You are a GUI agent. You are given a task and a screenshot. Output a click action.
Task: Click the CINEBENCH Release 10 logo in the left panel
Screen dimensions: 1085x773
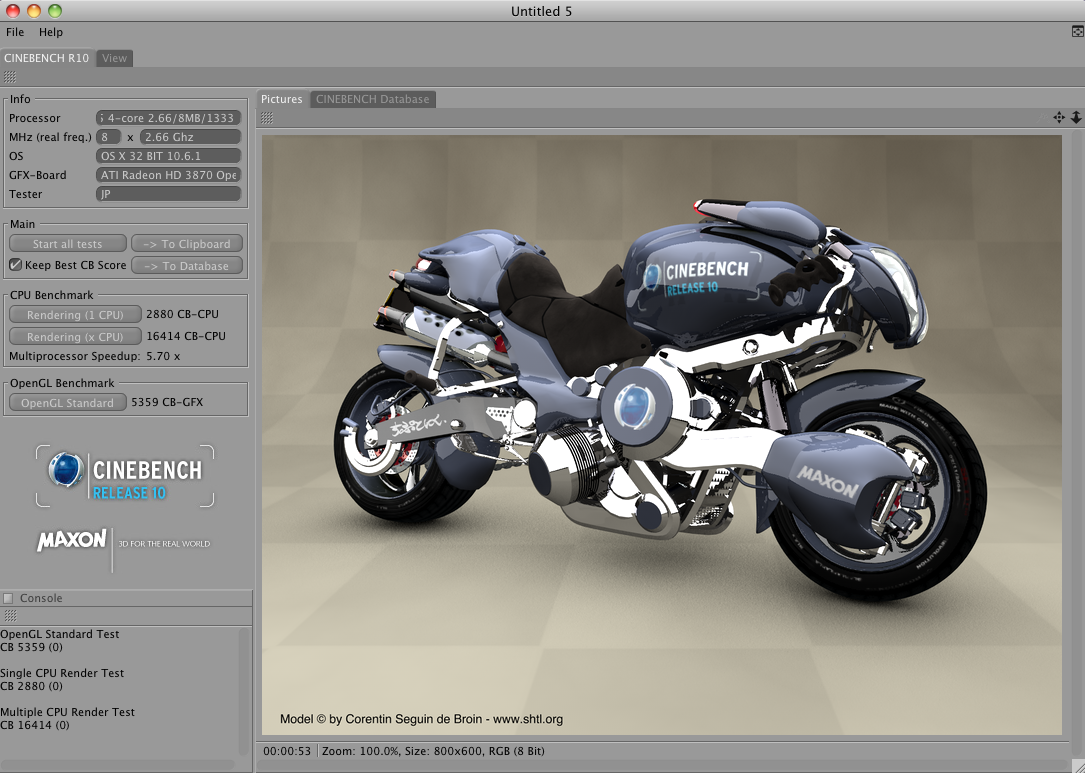pyautogui.click(x=125, y=476)
